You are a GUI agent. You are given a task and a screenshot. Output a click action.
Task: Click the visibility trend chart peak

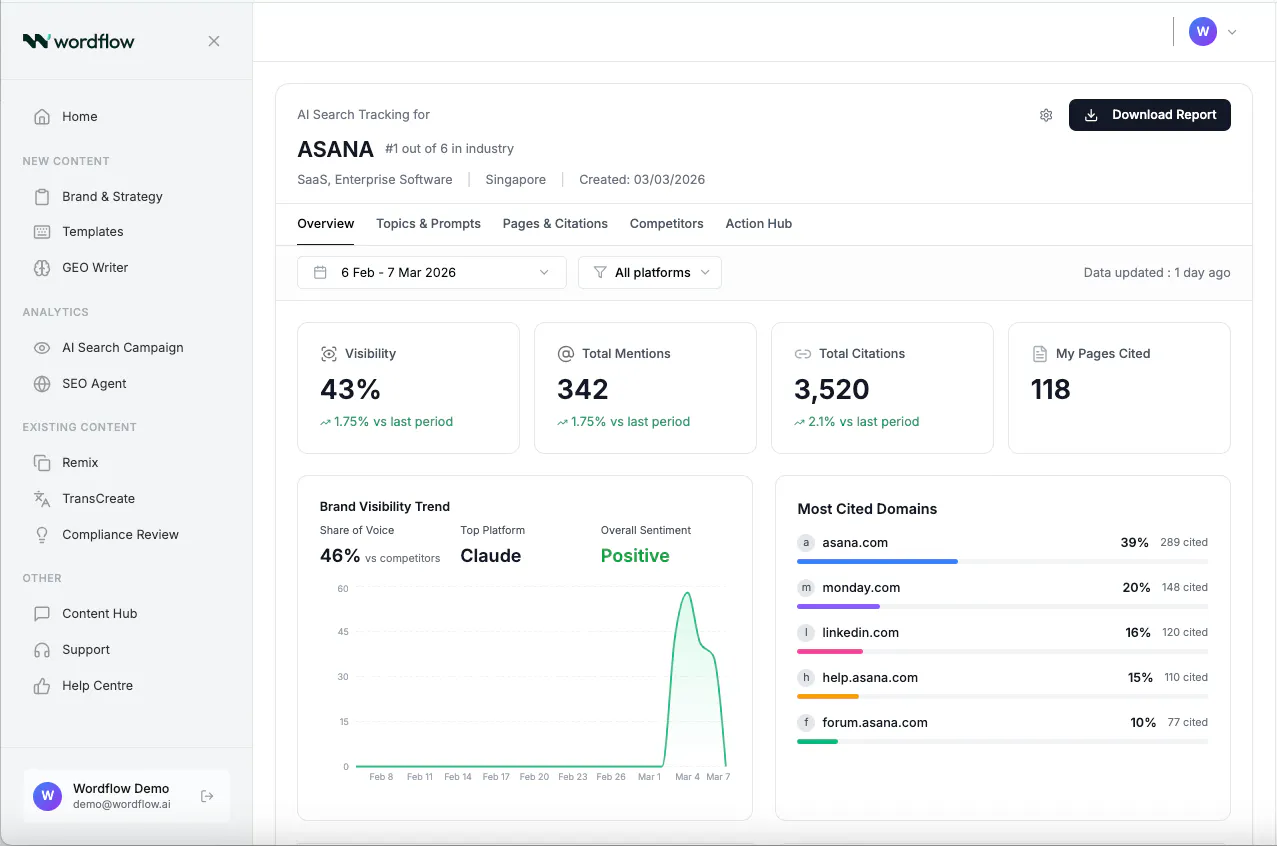pos(687,593)
